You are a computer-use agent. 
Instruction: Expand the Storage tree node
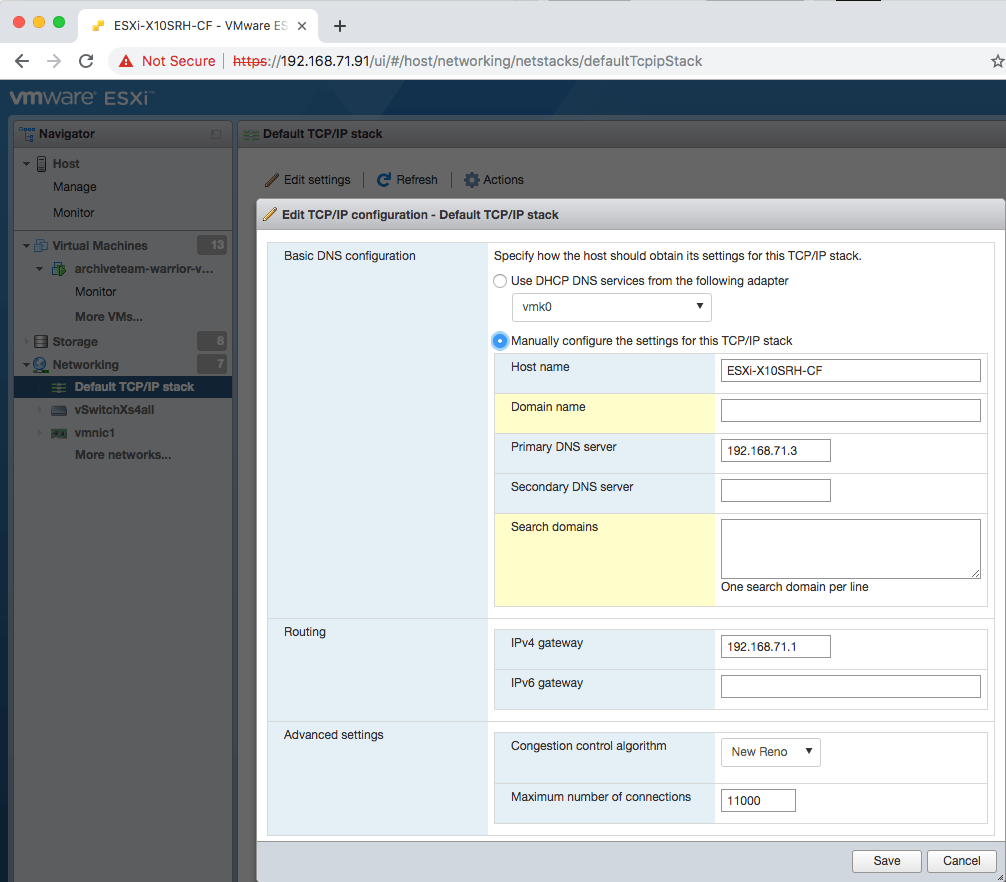click(x=27, y=342)
